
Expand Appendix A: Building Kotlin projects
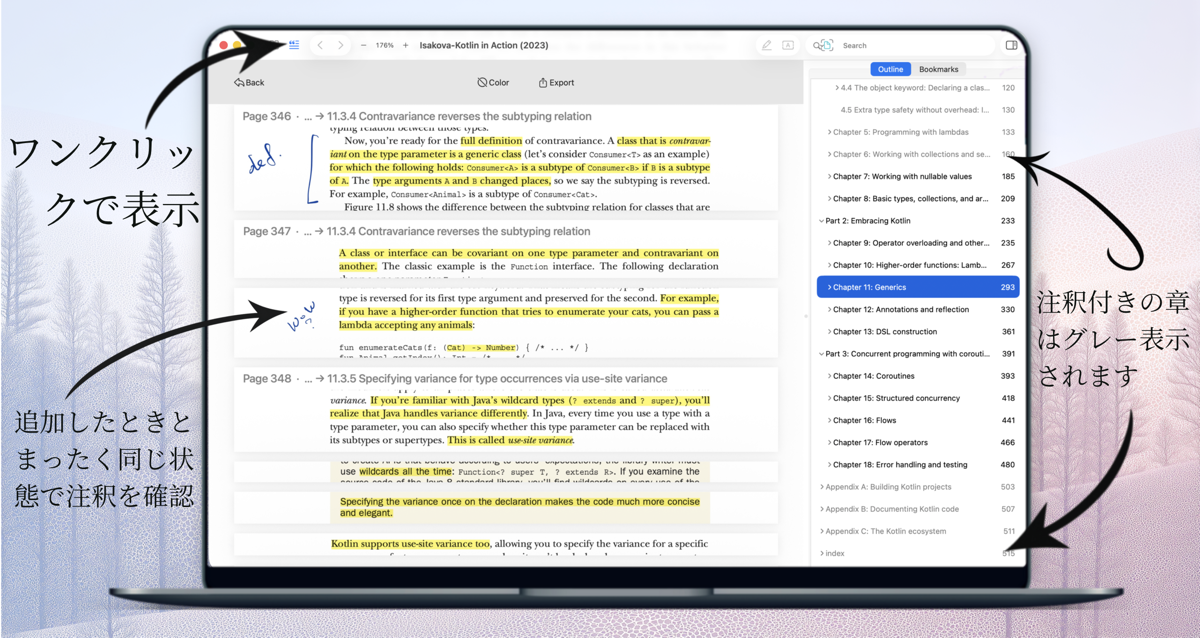click(821, 487)
